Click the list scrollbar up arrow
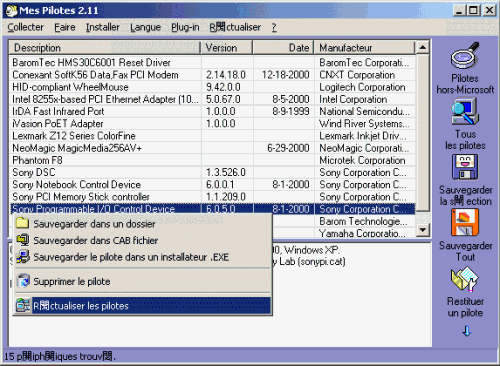The height and width of the screenshot is (366, 500). [423, 48]
